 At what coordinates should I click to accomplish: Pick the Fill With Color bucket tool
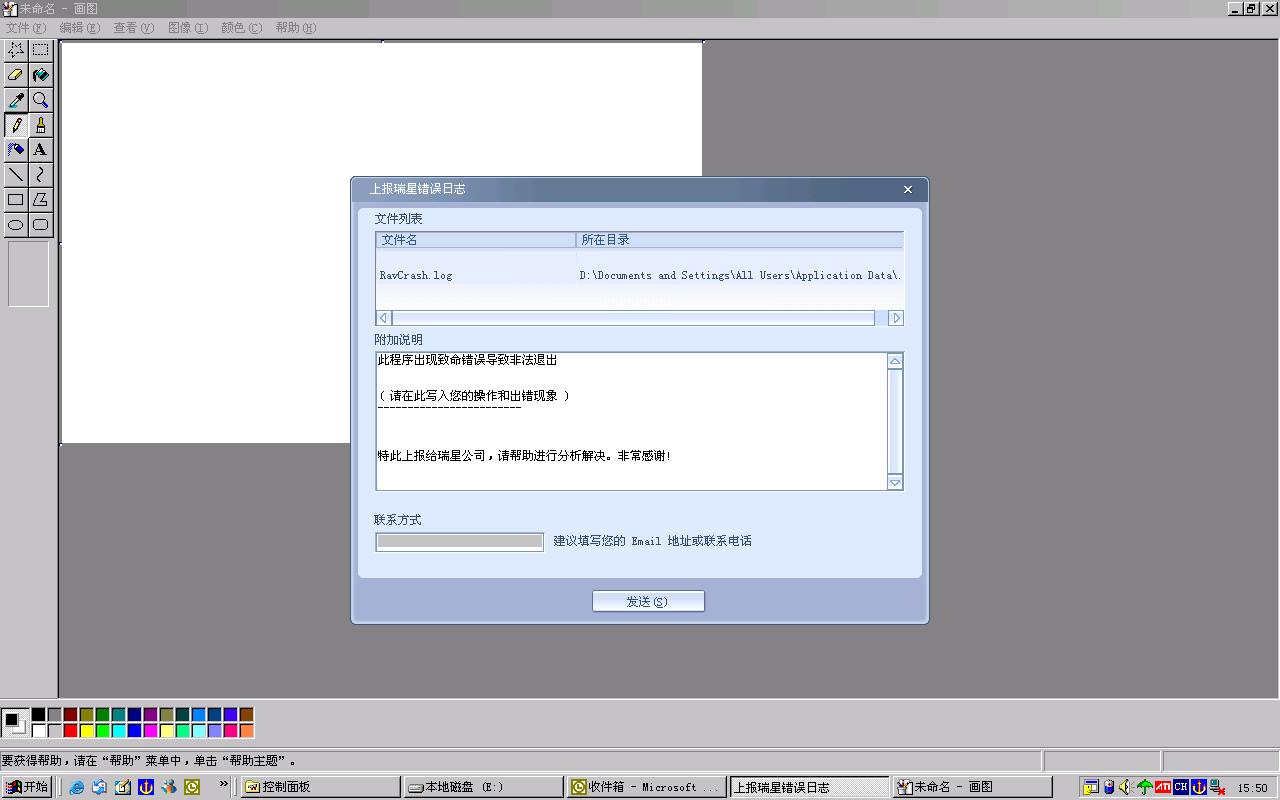click(40, 74)
